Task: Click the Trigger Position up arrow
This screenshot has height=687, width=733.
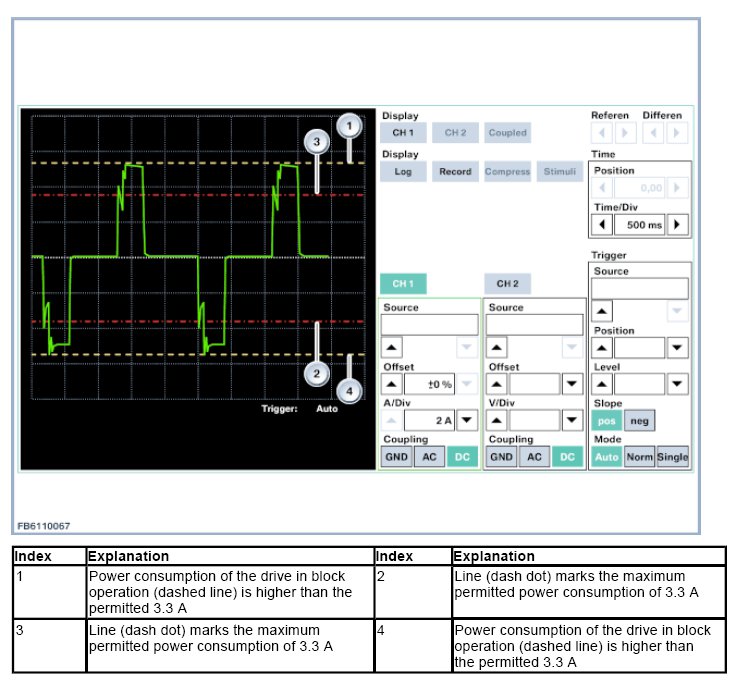Action: [602, 348]
